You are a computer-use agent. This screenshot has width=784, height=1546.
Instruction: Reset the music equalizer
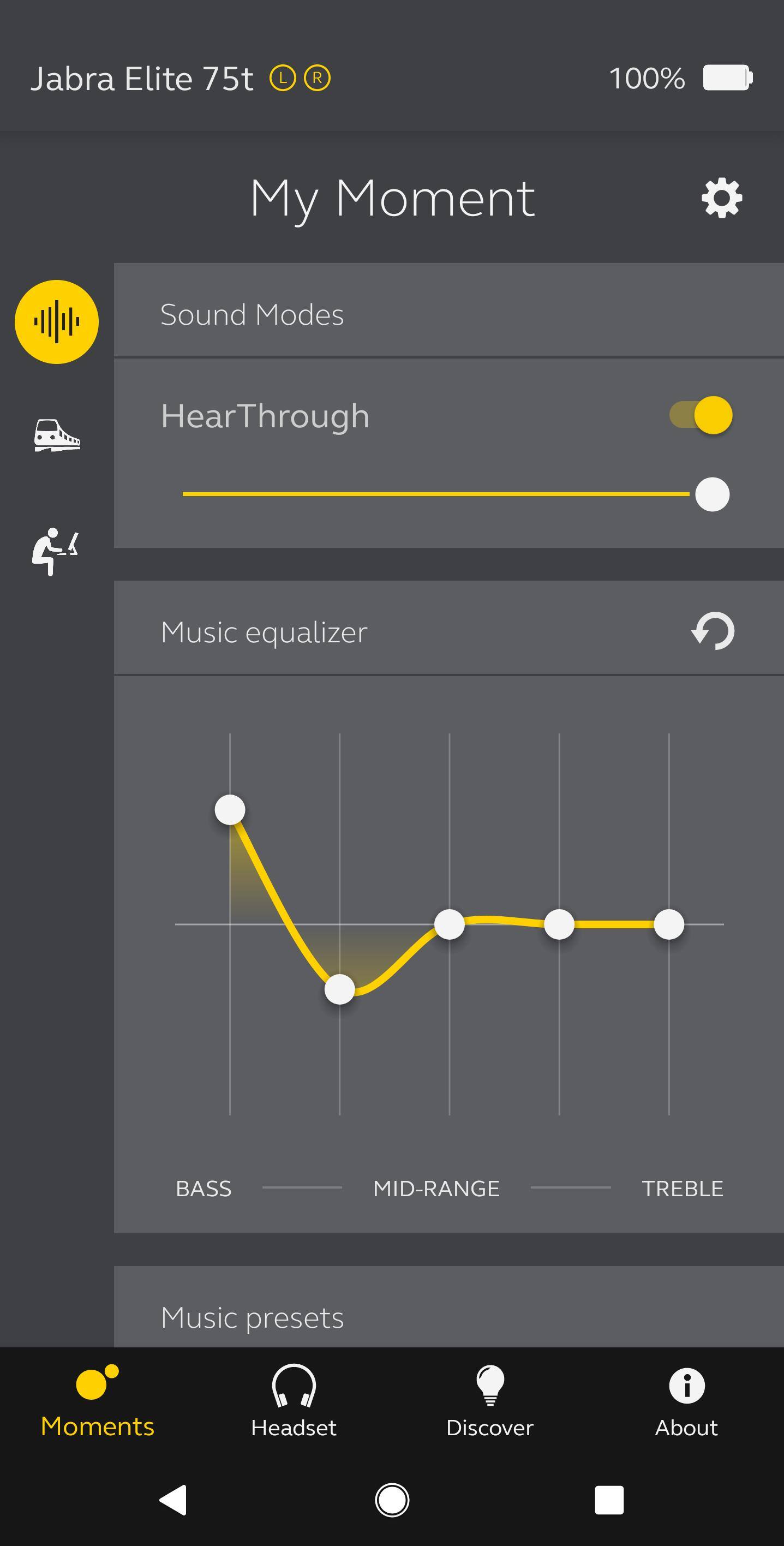pyautogui.click(x=713, y=631)
